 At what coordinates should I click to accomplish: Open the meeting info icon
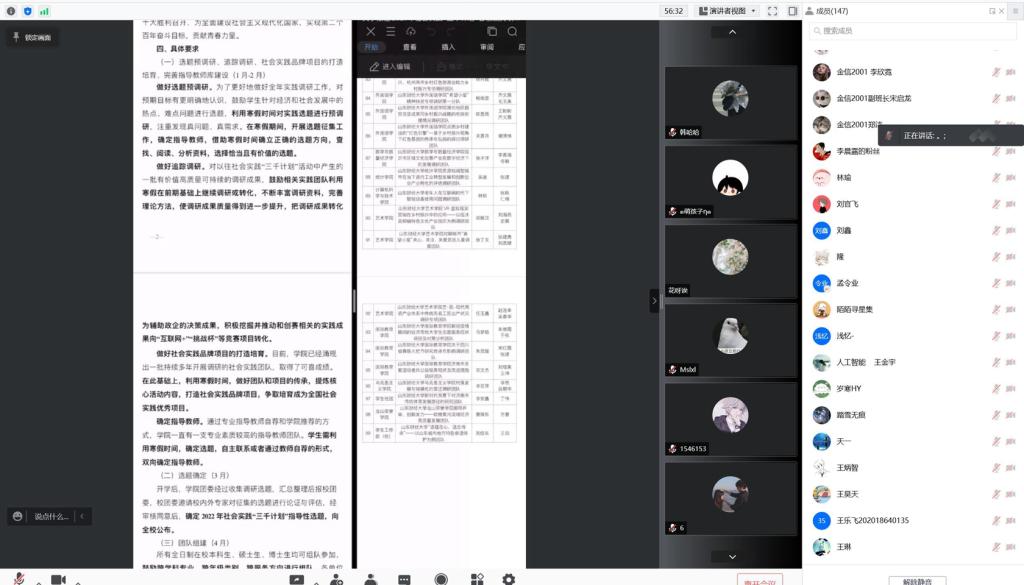pyautogui.click(x=11, y=11)
